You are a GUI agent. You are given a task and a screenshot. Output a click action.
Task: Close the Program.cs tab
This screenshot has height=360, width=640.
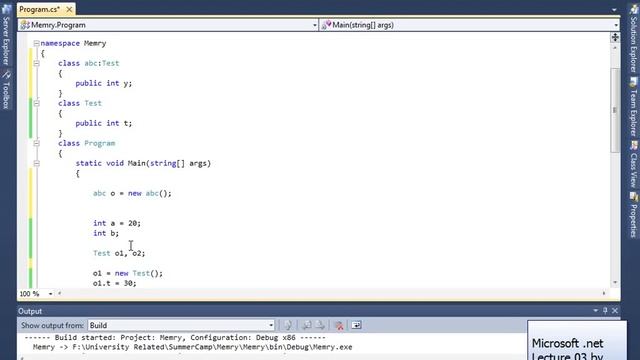click(69, 9)
